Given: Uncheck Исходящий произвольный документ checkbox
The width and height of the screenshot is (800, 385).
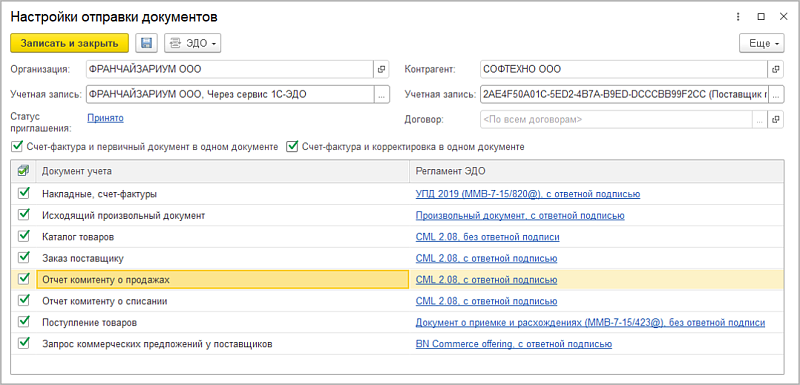Looking at the screenshot, I should point(23,215).
